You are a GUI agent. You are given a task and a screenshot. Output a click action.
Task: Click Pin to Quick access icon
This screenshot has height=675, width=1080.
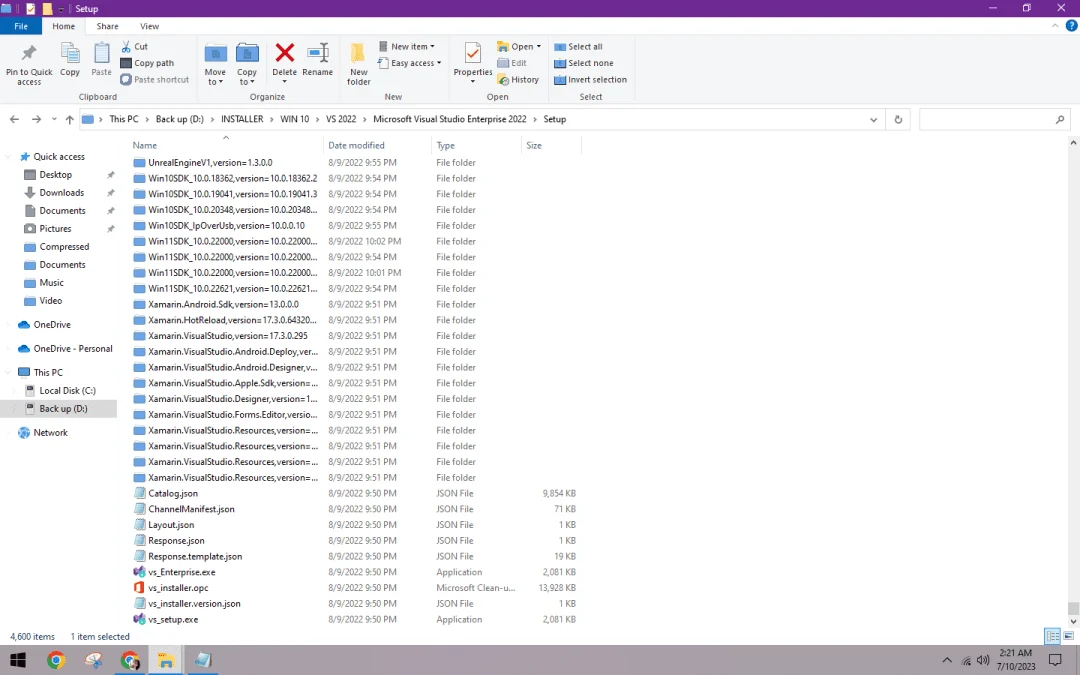coord(29,54)
